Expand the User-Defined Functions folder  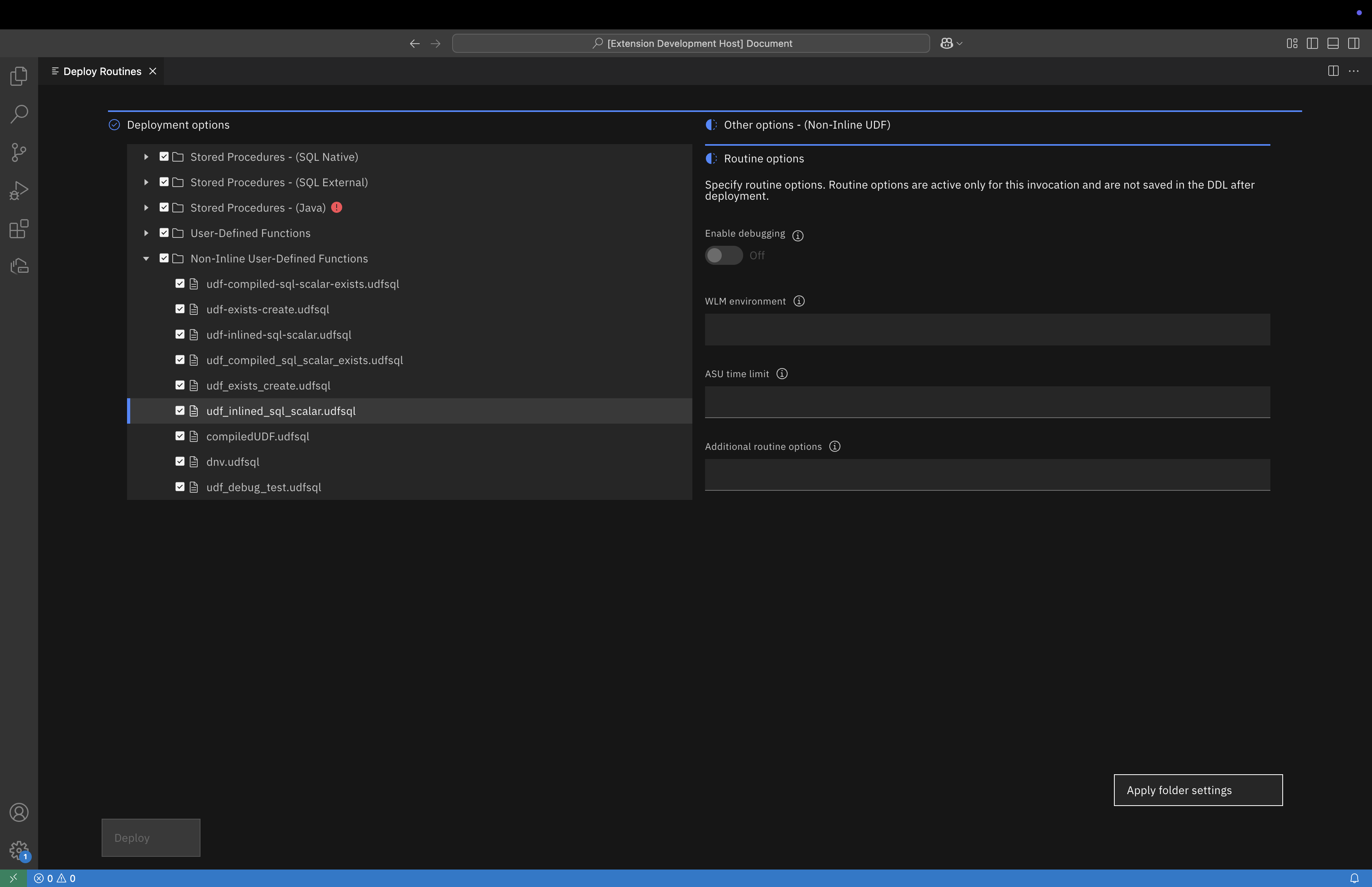pos(146,233)
